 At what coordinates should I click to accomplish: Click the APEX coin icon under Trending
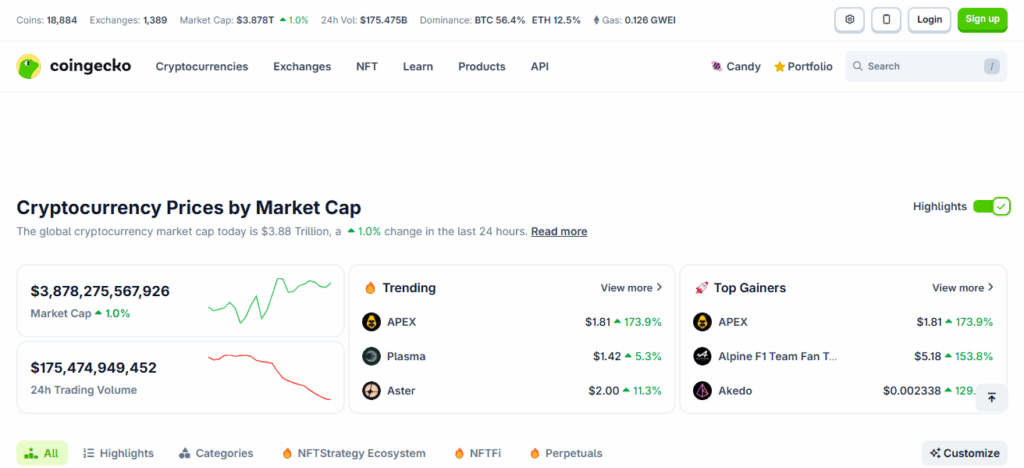371,322
